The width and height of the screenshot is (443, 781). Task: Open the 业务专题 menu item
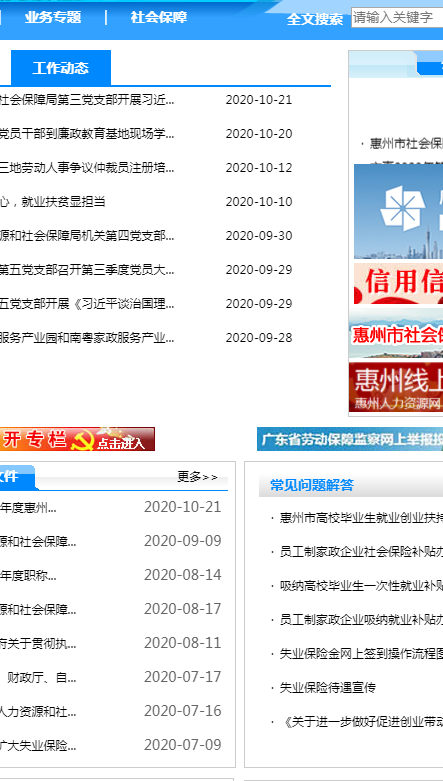52,17
